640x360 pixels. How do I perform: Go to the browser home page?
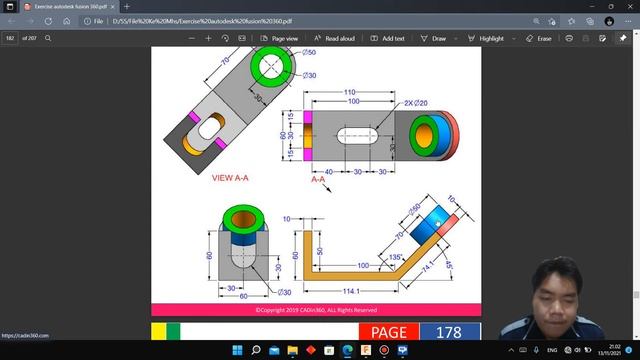tap(67, 21)
